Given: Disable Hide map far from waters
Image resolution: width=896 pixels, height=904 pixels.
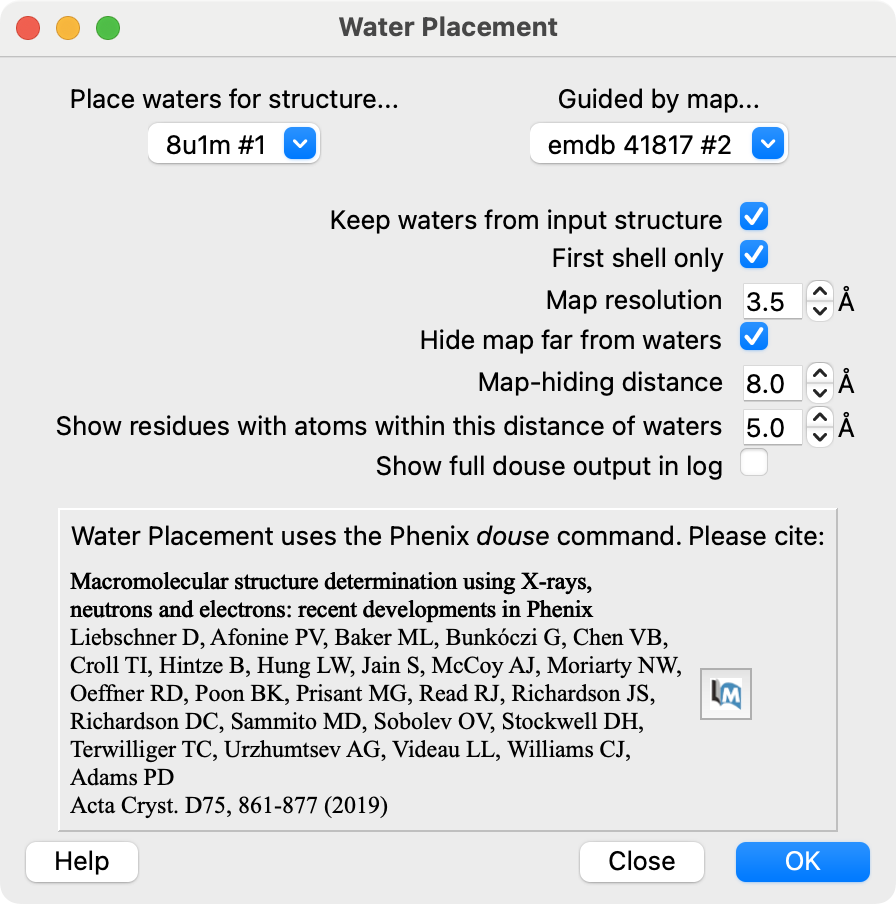Looking at the screenshot, I should 754,337.
